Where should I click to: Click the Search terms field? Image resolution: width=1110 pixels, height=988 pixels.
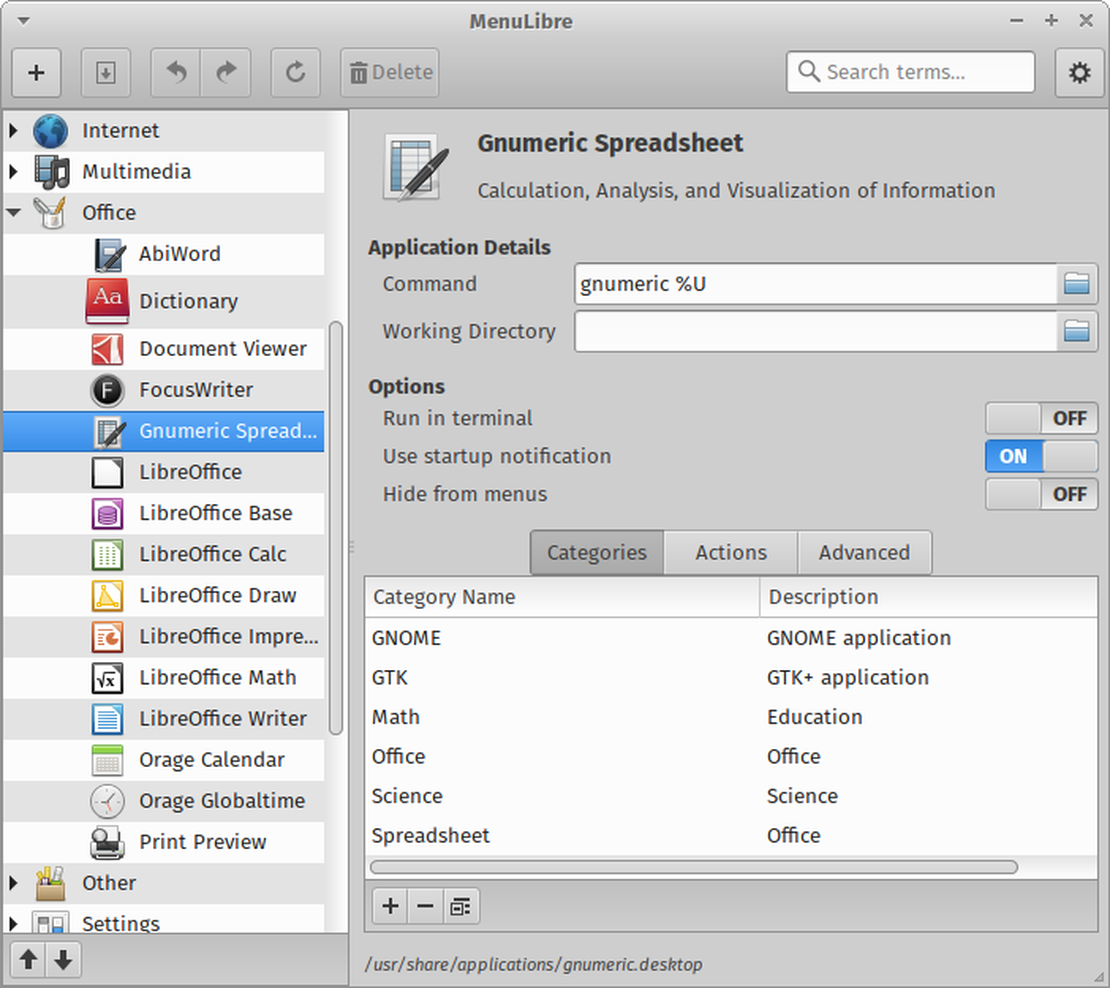pyautogui.click(x=910, y=72)
